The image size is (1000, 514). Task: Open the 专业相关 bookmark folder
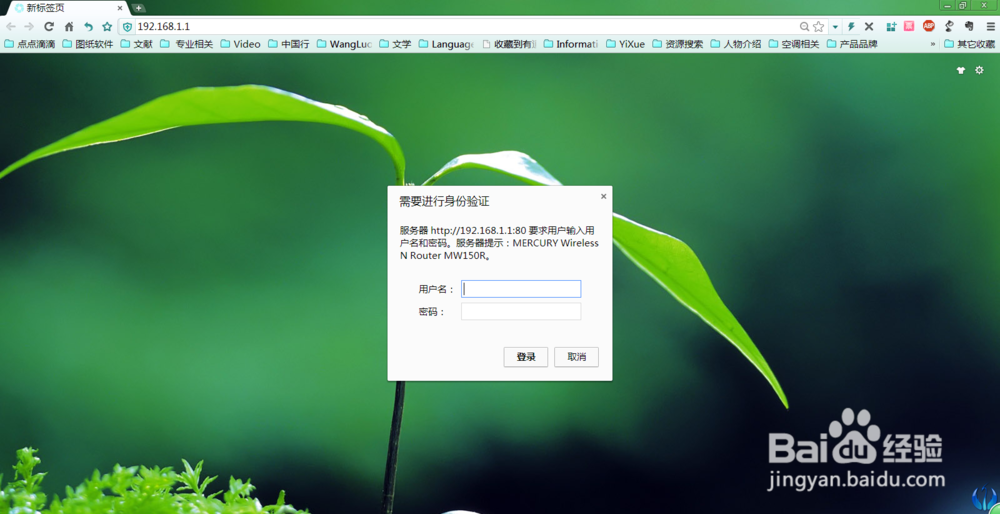[x=187, y=44]
